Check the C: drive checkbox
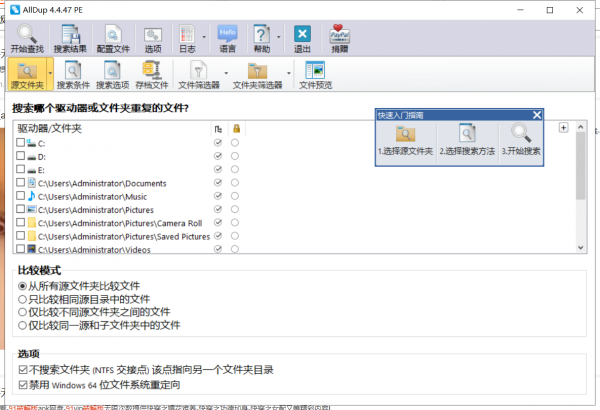 (21, 142)
